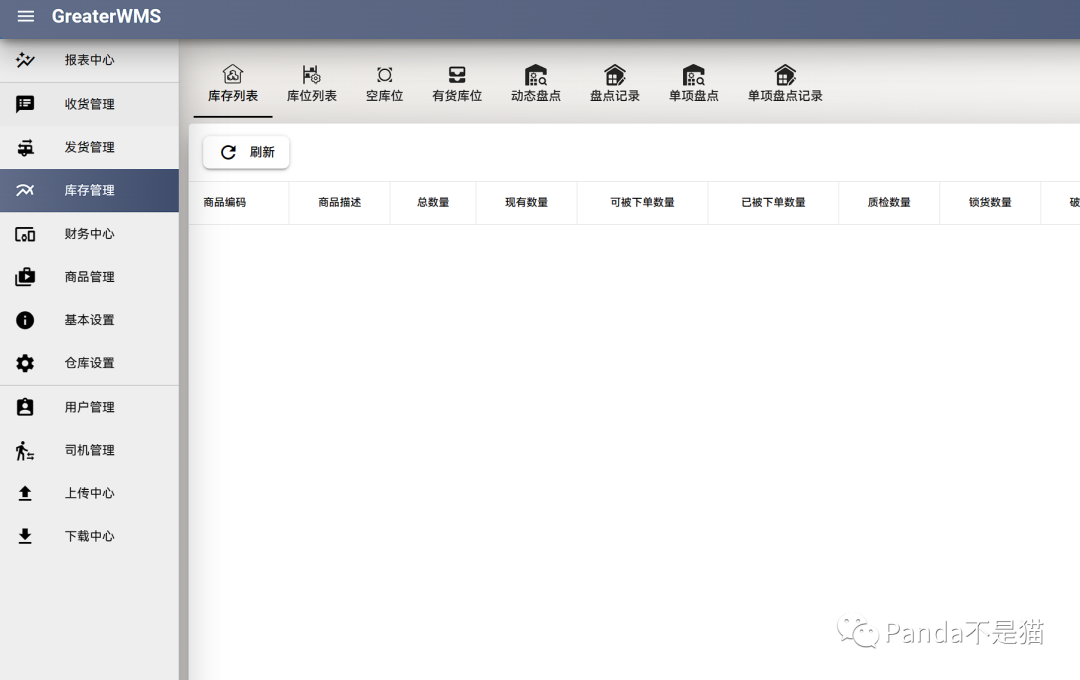Click the 下载中心 download icon
Screen dimensions: 1080x680
point(25,536)
